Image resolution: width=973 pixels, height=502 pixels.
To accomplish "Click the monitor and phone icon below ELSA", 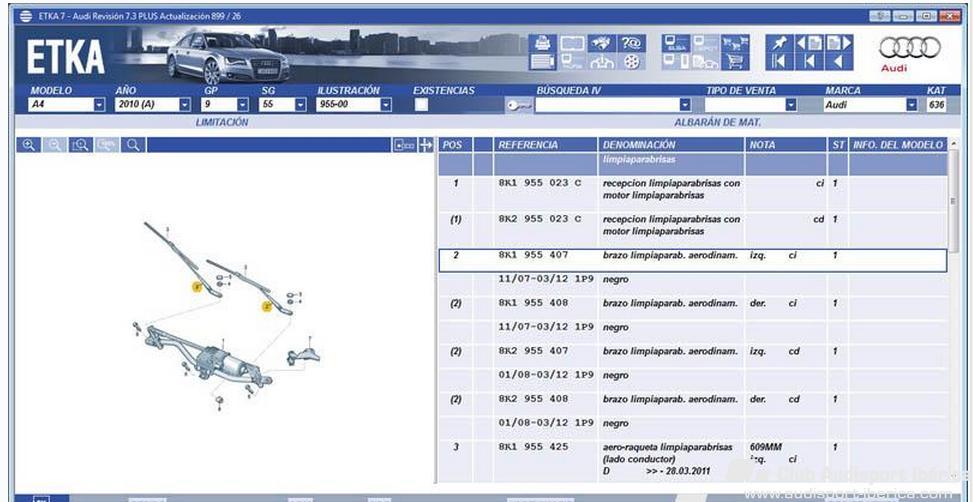I will (x=676, y=61).
